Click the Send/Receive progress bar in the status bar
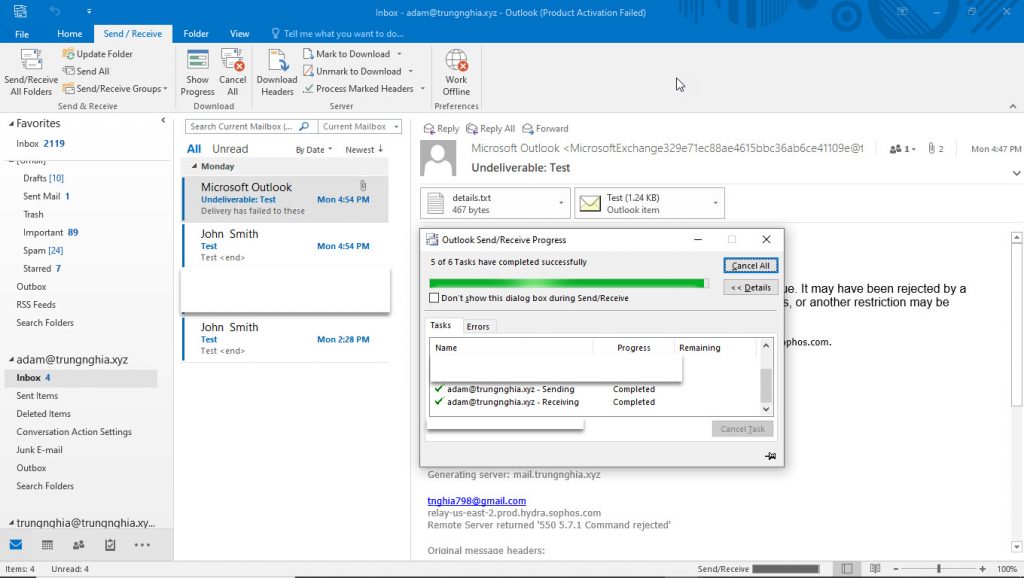The width and height of the screenshot is (1024, 578). 786,569
